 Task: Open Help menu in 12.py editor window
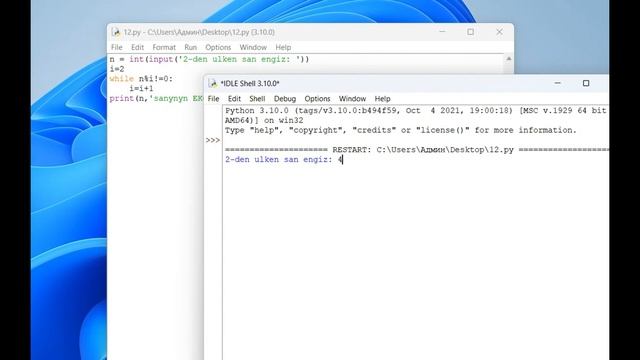click(x=283, y=47)
